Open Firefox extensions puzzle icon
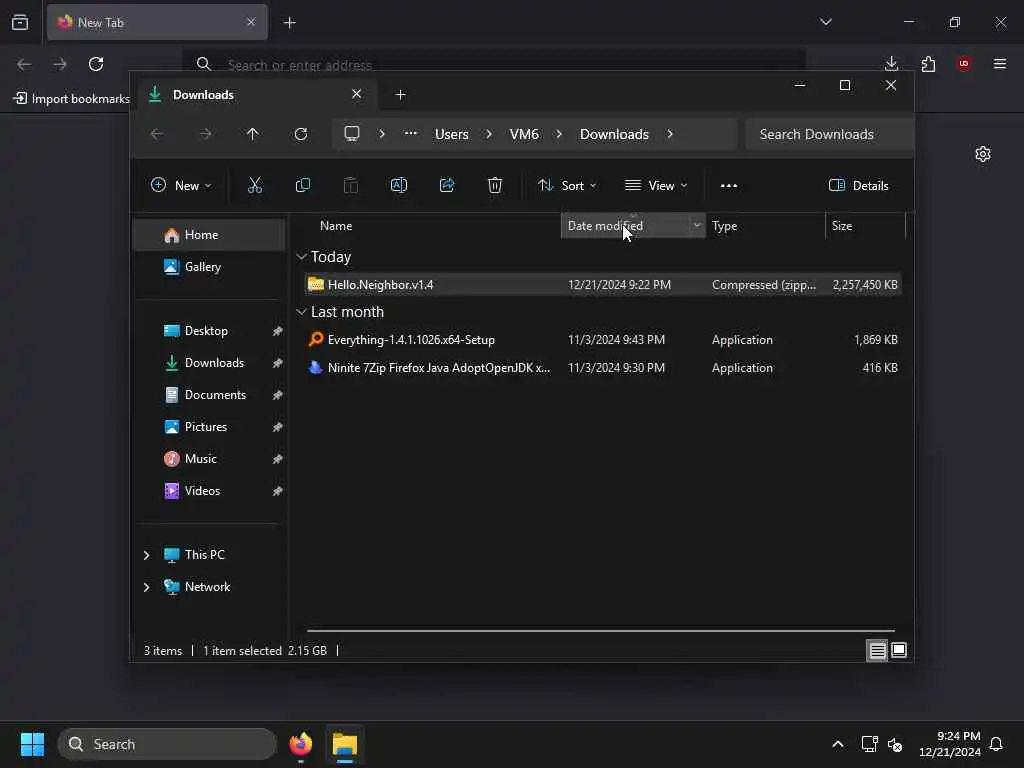The width and height of the screenshot is (1024, 768). point(928,64)
